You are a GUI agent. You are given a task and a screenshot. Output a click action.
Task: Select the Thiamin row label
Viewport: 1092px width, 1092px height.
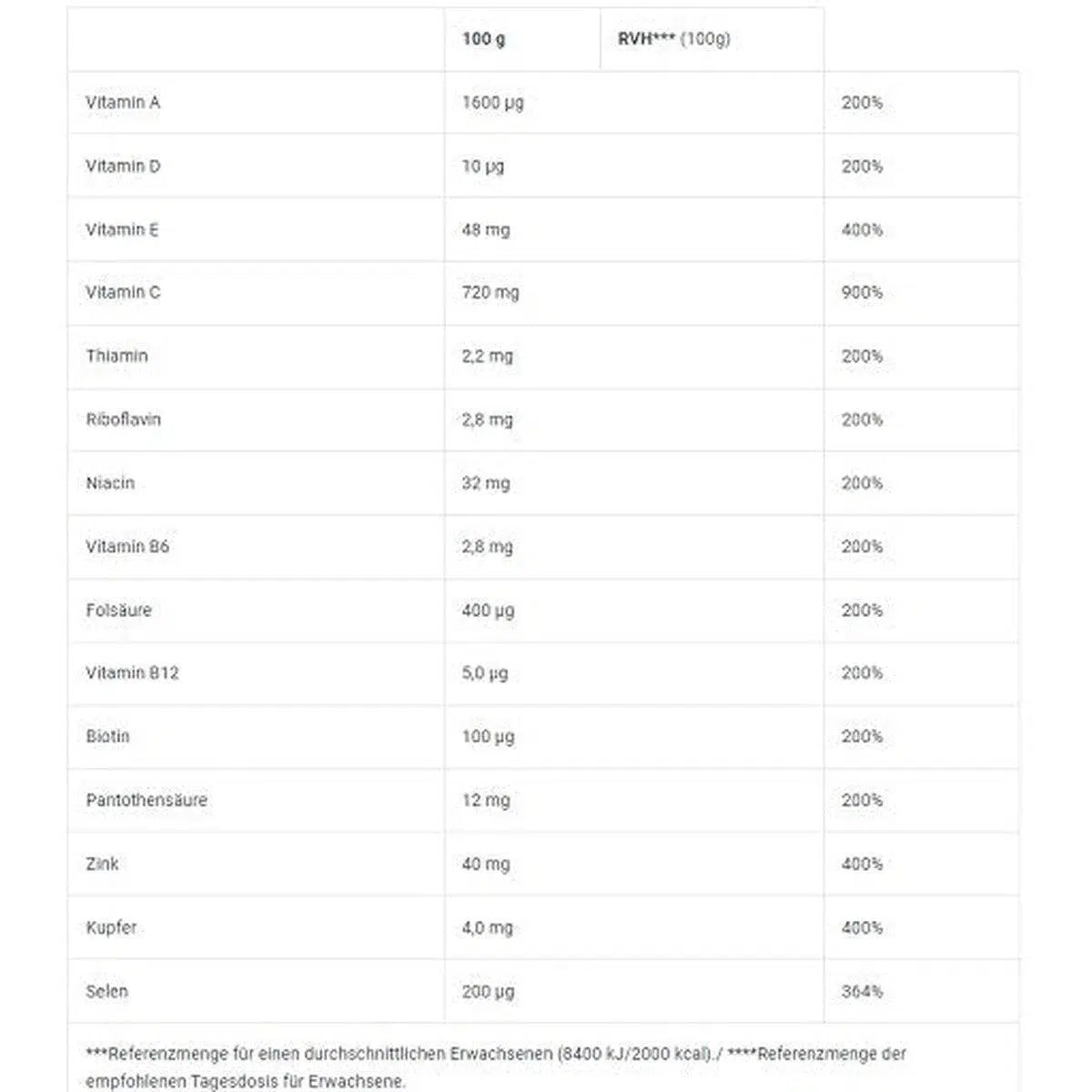(x=116, y=356)
